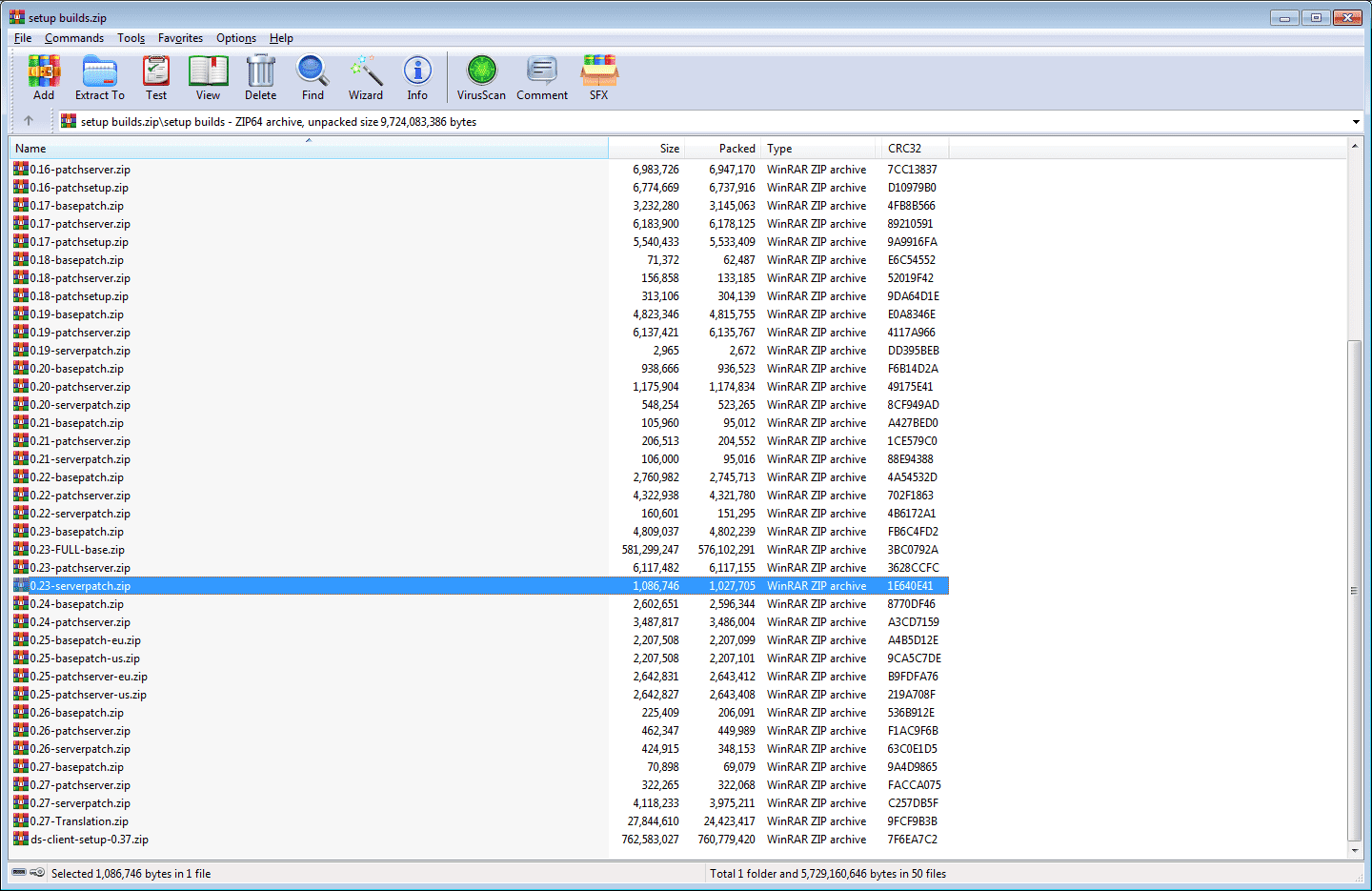Click the Add toolbar icon
This screenshot has height=891, width=1372.
(x=44, y=77)
